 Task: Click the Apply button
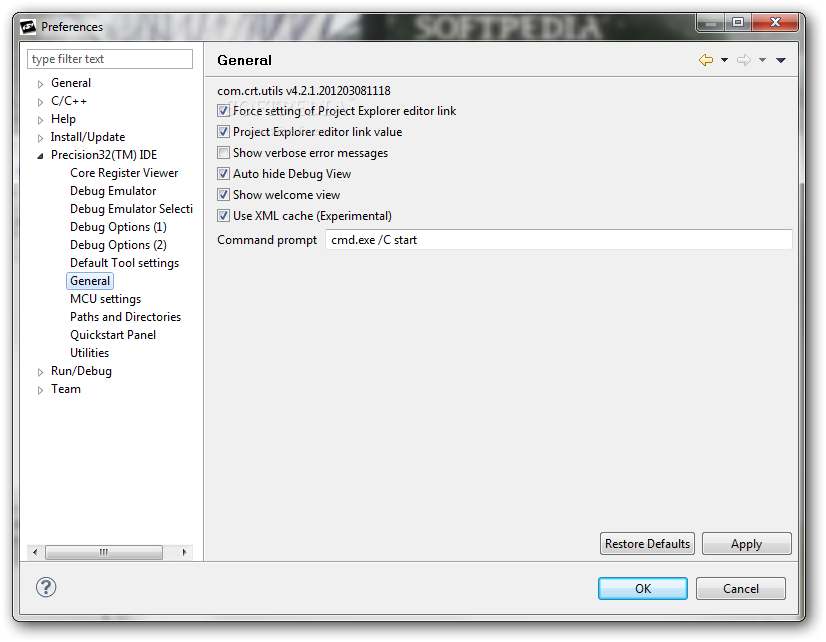[746, 544]
